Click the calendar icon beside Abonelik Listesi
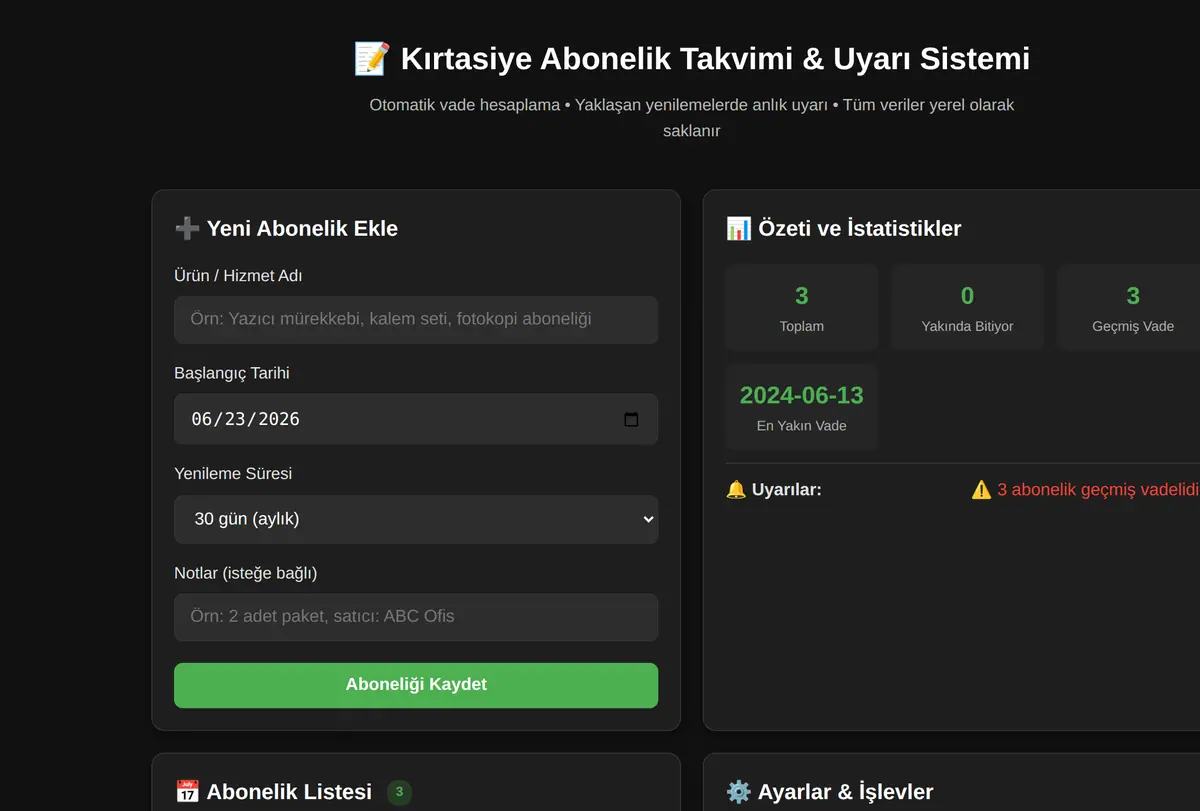Image resolution: width=1200 pixels, height=811 pixels. [187, 792]
